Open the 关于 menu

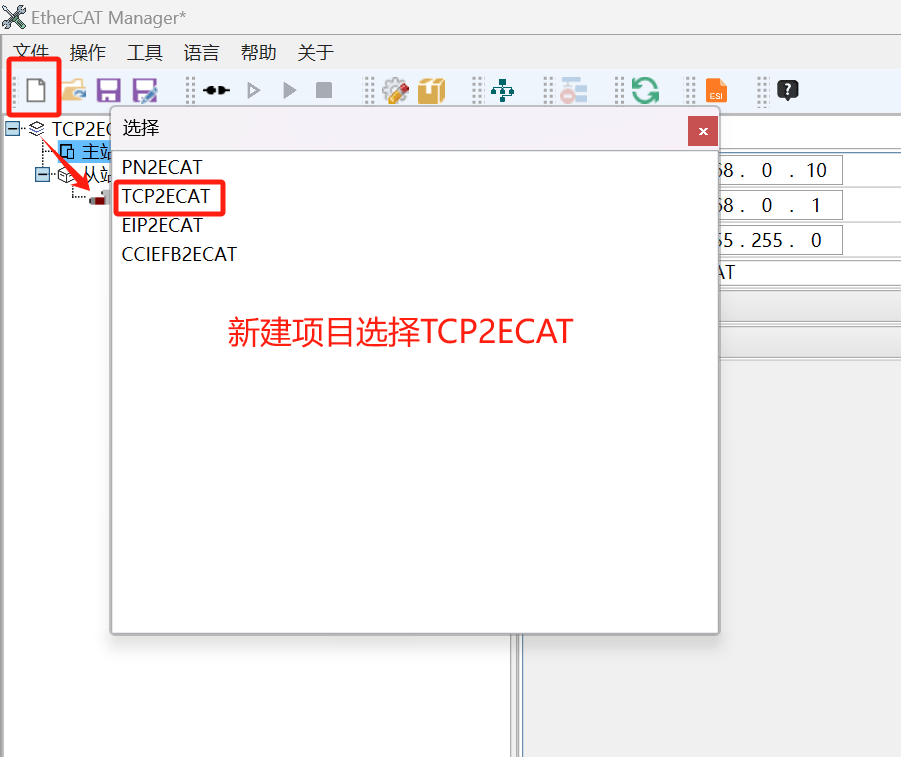click(315, 52)
